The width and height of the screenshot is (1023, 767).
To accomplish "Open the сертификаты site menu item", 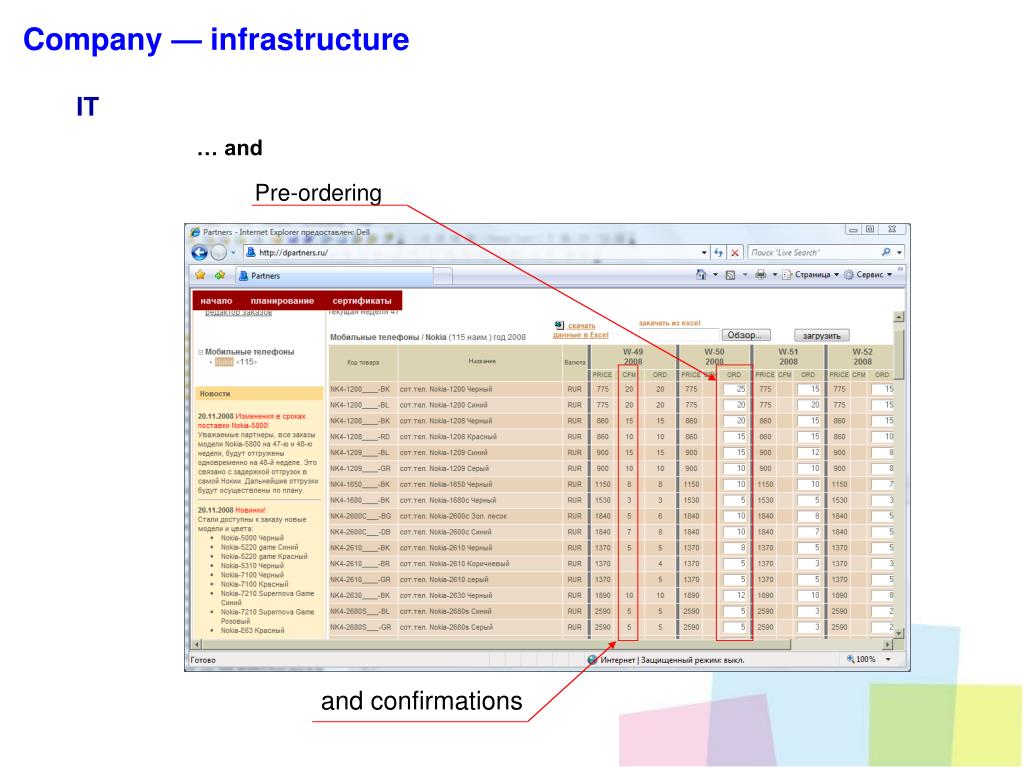I will (x=362, y=301).
